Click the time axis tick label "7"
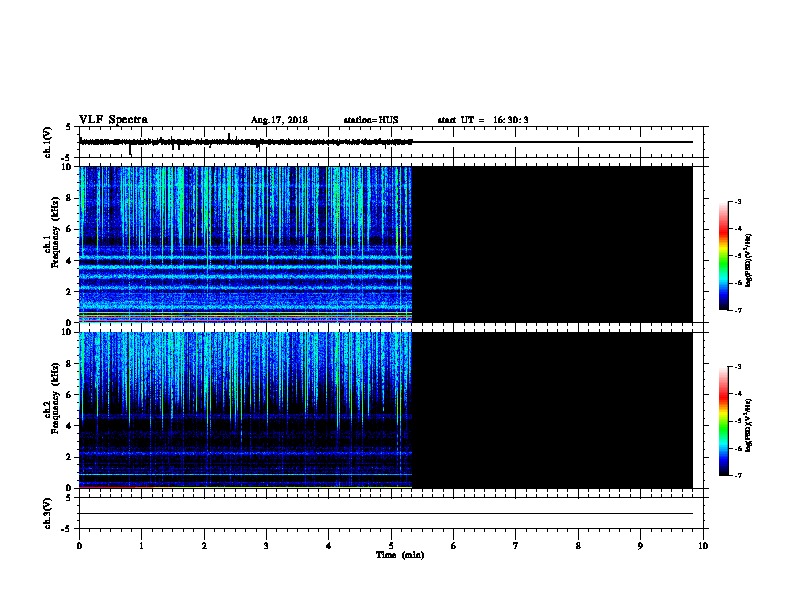 [x=516, y=545]
